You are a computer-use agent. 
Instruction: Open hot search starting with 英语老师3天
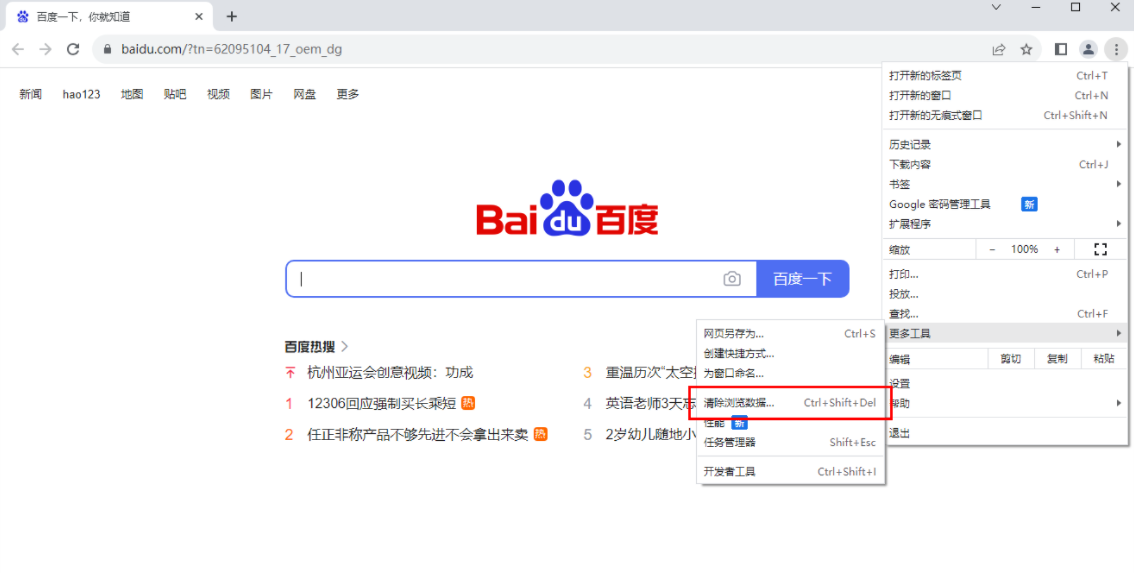[x=651, y=403]
